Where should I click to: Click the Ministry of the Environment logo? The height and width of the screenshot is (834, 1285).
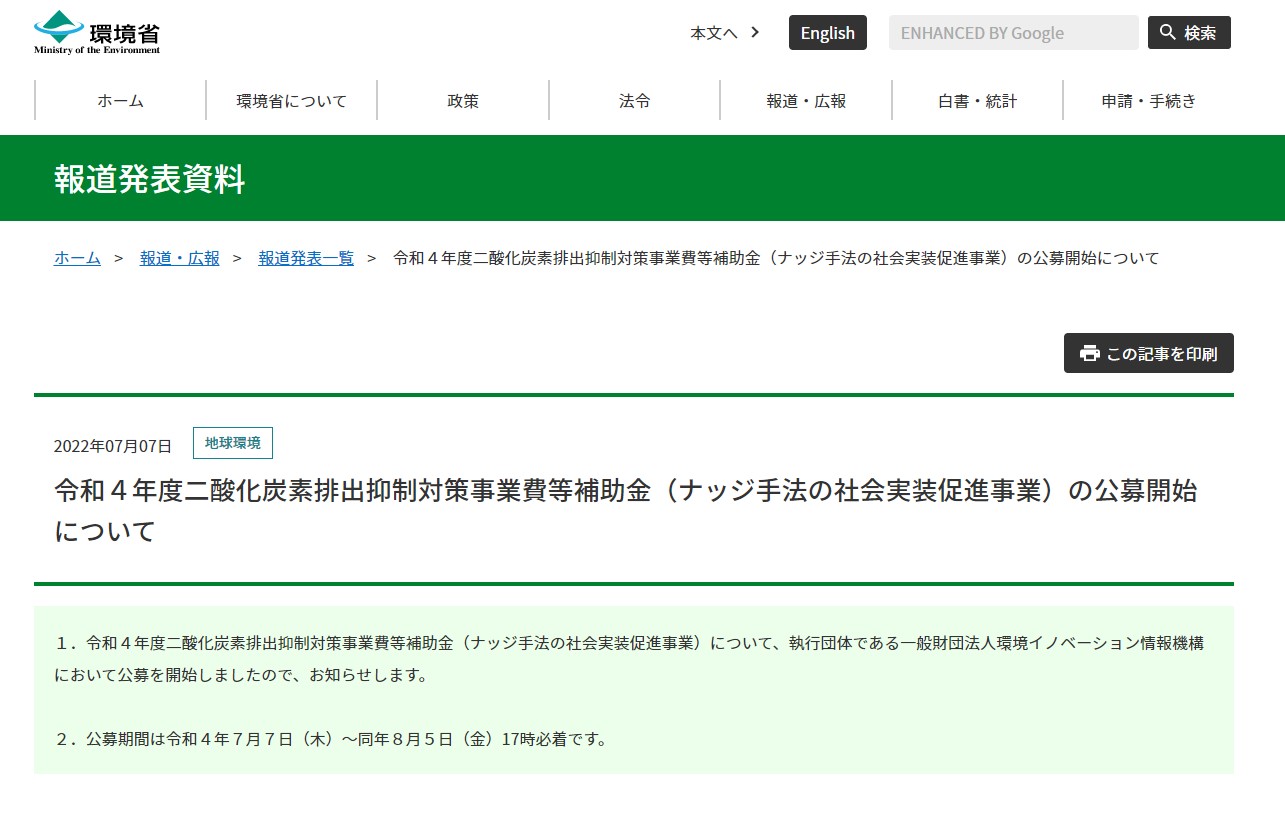click(97, 32)
